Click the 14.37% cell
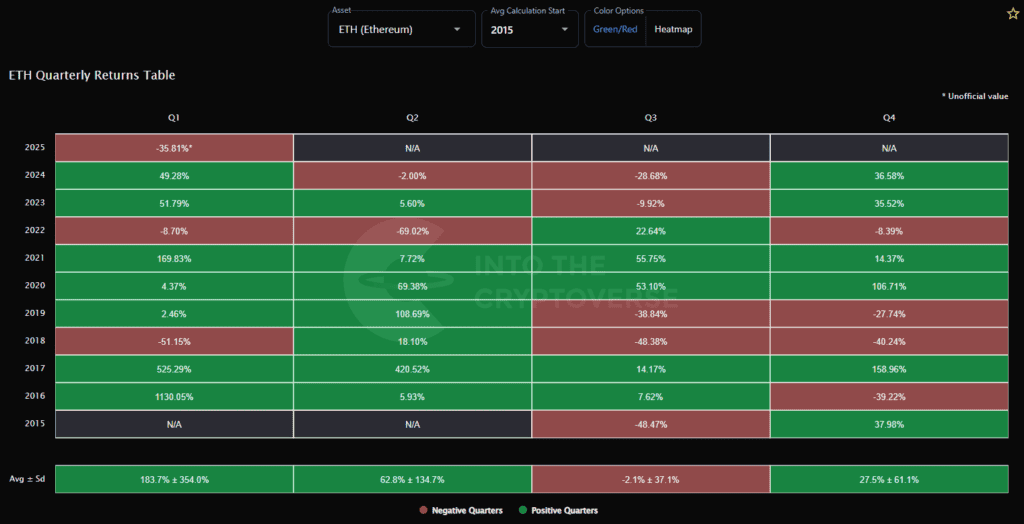This screenshot has width=1024, height=524. tap(889, 259)
